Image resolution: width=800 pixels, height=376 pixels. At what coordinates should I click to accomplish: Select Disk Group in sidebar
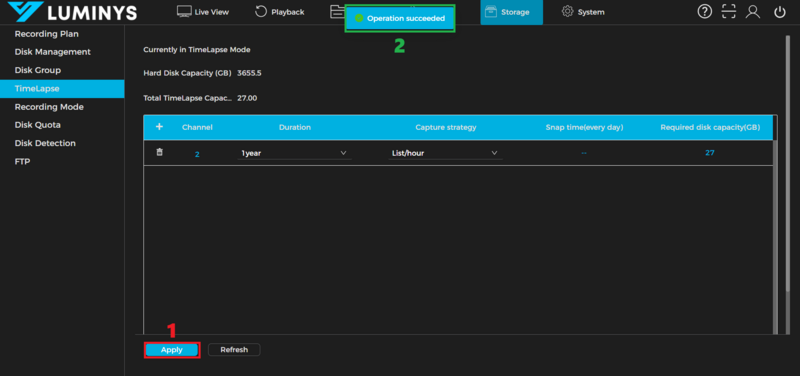coord(38,70)
